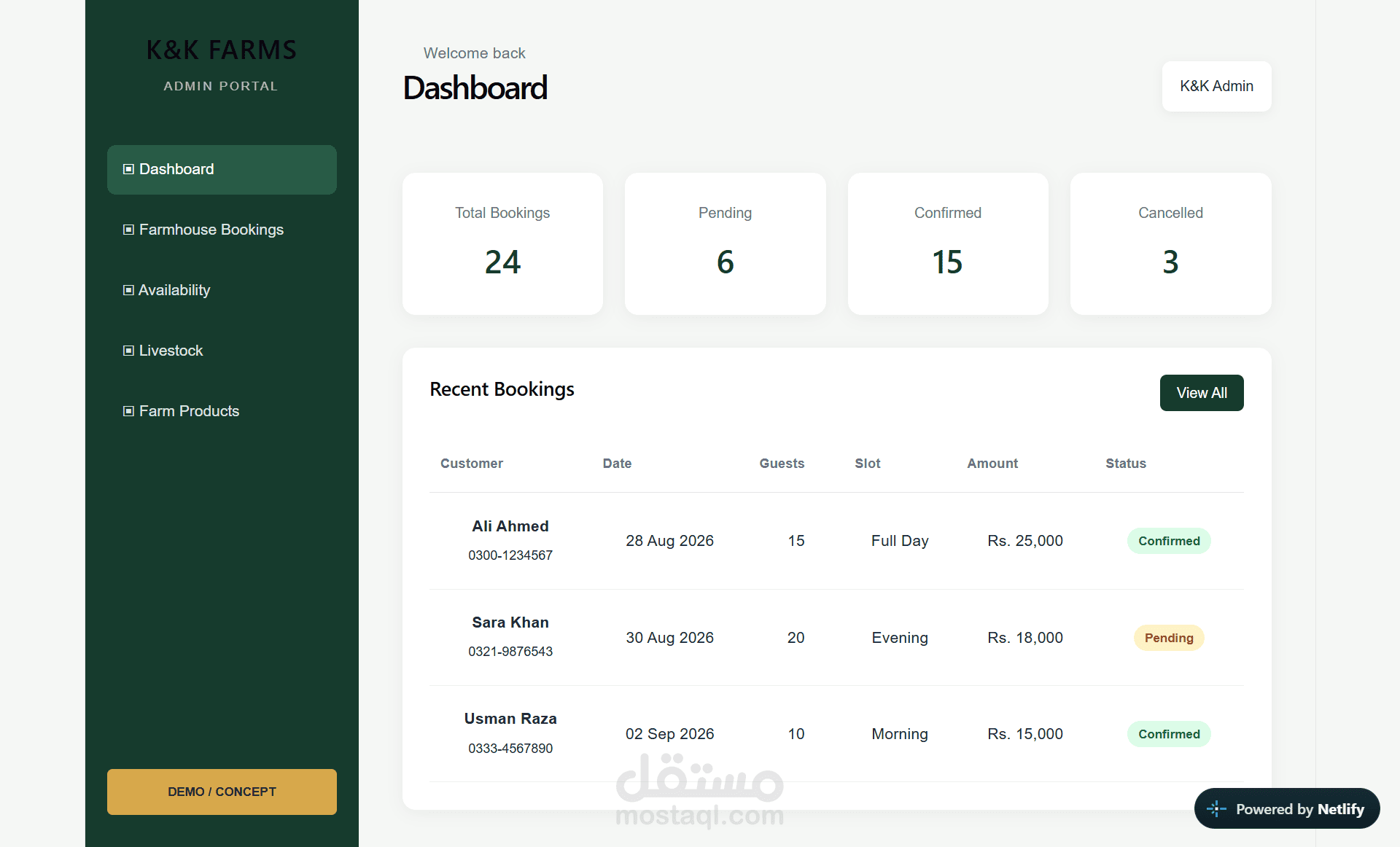Viewport: 1400px width, 847px height.
Task: Go to Farmhouse Bookings in sidebar
Action: pyautogui.click(x=222, y=230)
